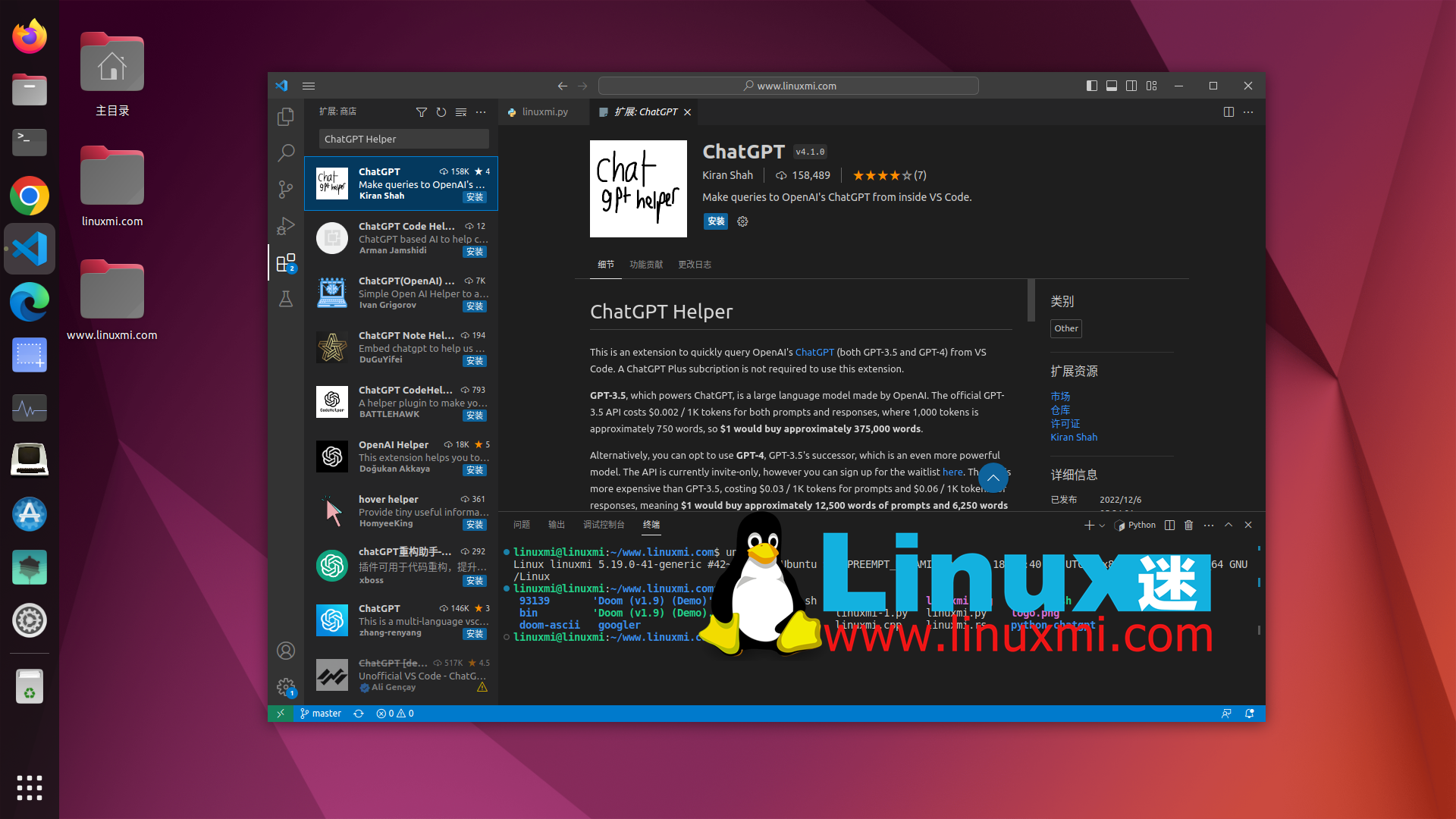Collapse the terminal panel with the chevron
This screenshot has height=819, width=1456.
coord(1228,525)
